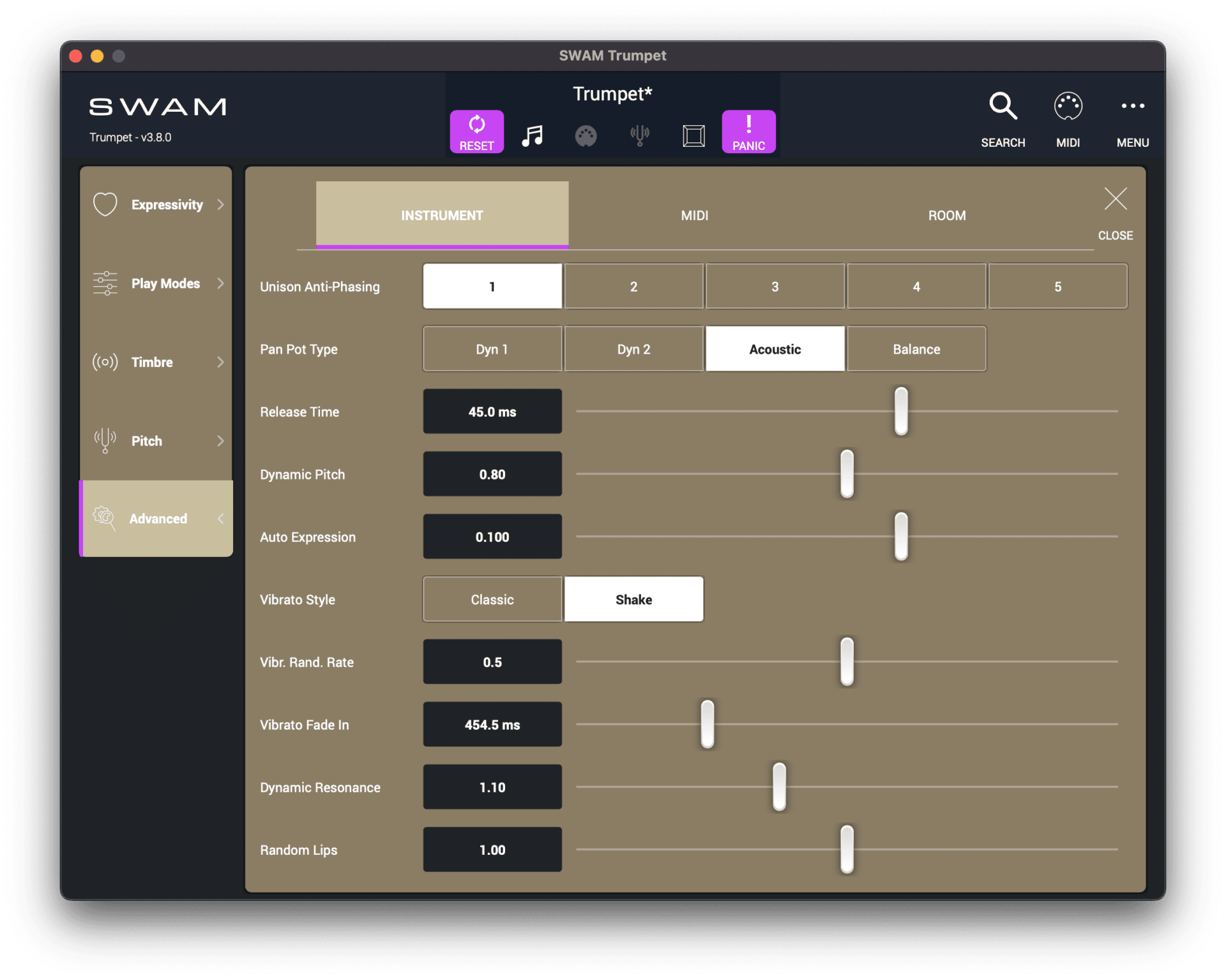This screenshot has width=1226, height=980.
Task: Click the room frame icon in toolbar
Action: 693,135
